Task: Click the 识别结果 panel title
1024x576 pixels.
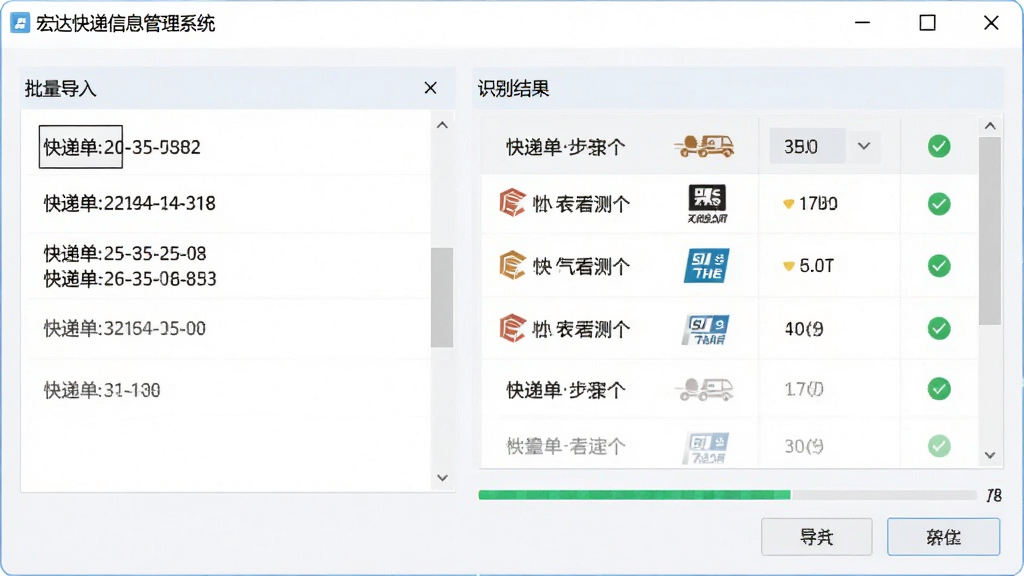Action: 513,89
